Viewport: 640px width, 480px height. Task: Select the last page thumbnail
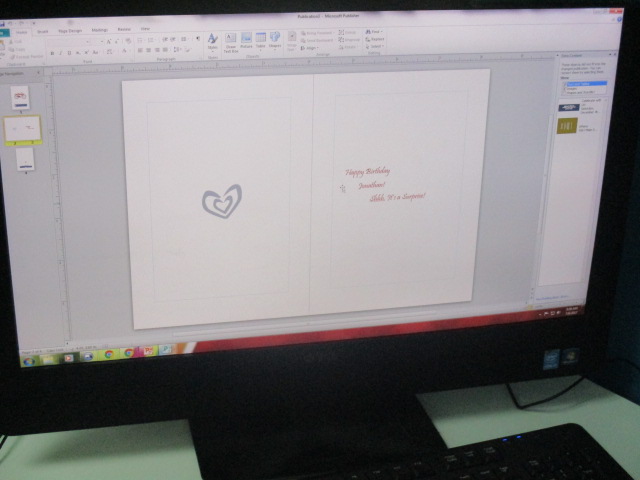(25, 159)
